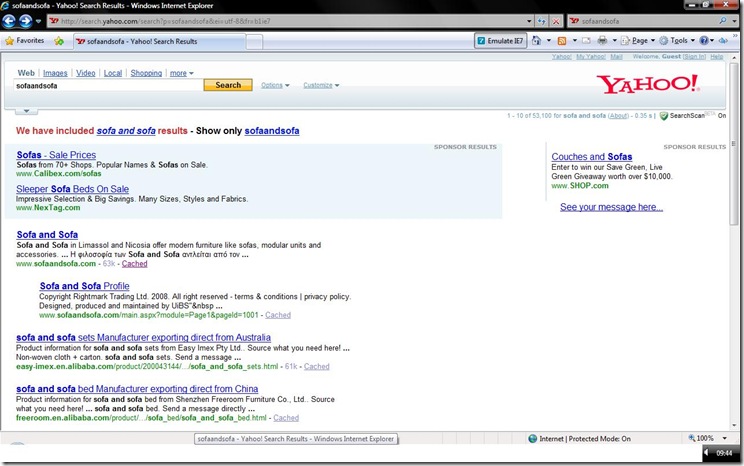Click the SearchScan green shield icon
This screenshot has width=744, height=466.
tap(664, 116)
